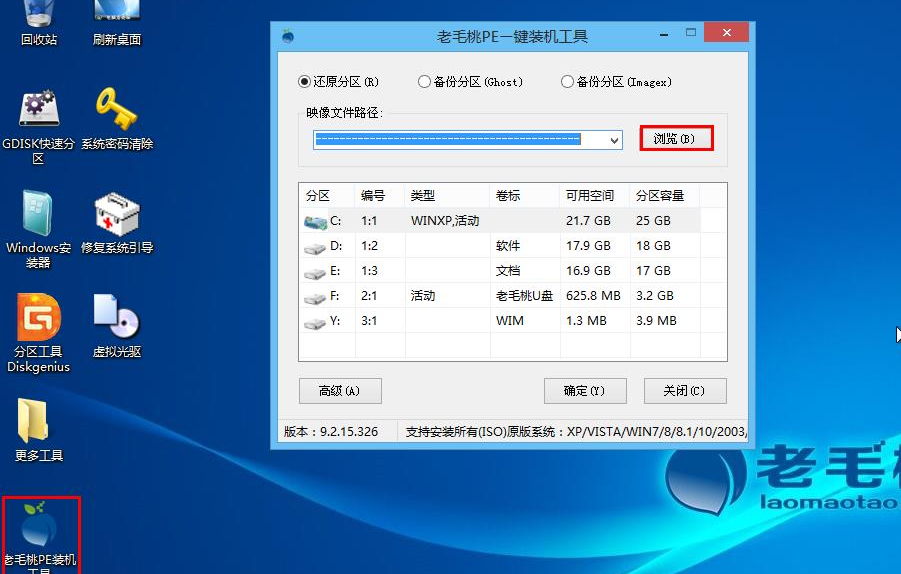Launch 分区工具 Diskgenius icon
This screenshot has height=574, width=901.
tap(38, 333)
